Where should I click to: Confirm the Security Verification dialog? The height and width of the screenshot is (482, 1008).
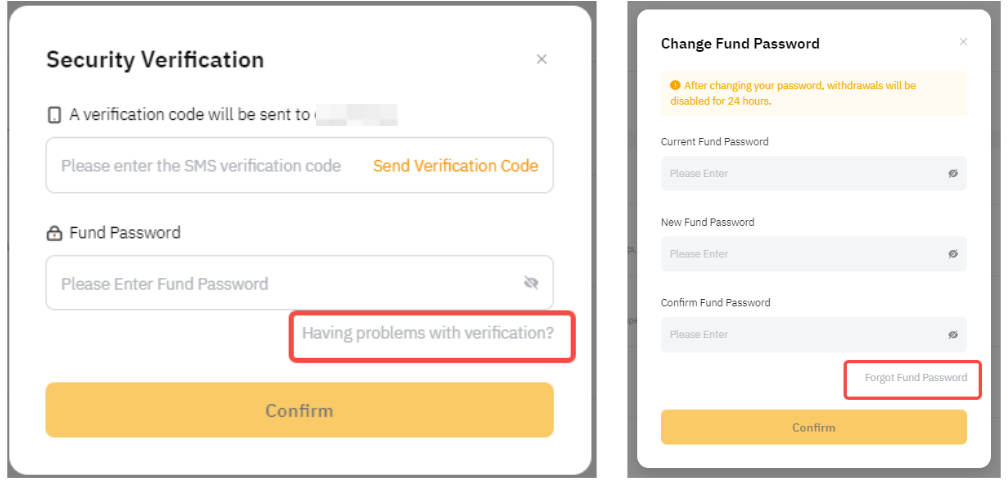[299, 410]
